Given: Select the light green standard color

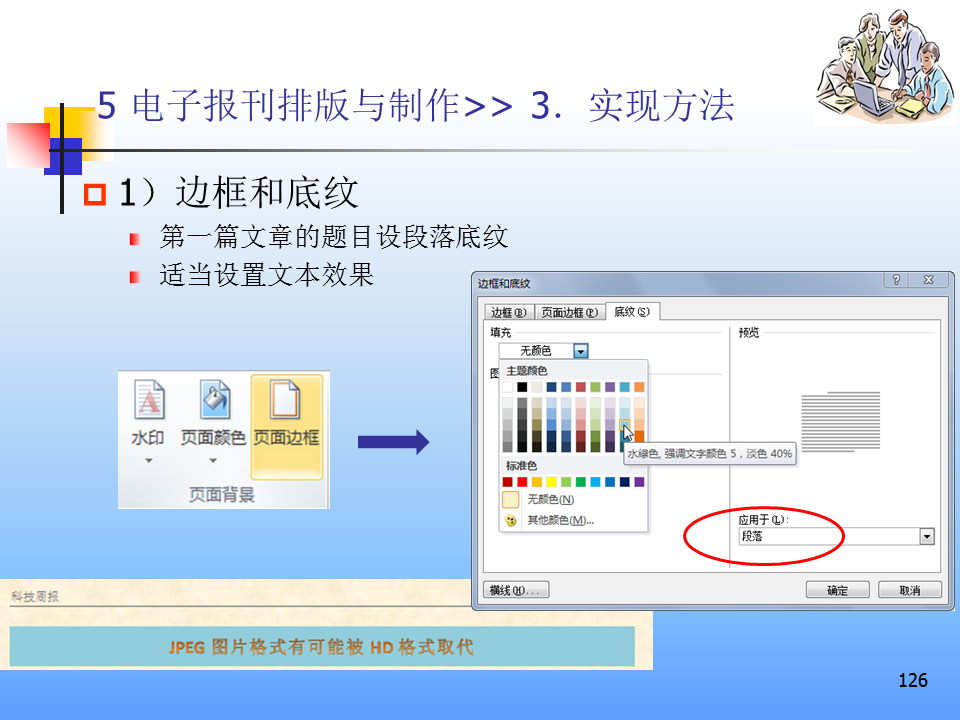Looking at the screenshot, I should point(566,482).
